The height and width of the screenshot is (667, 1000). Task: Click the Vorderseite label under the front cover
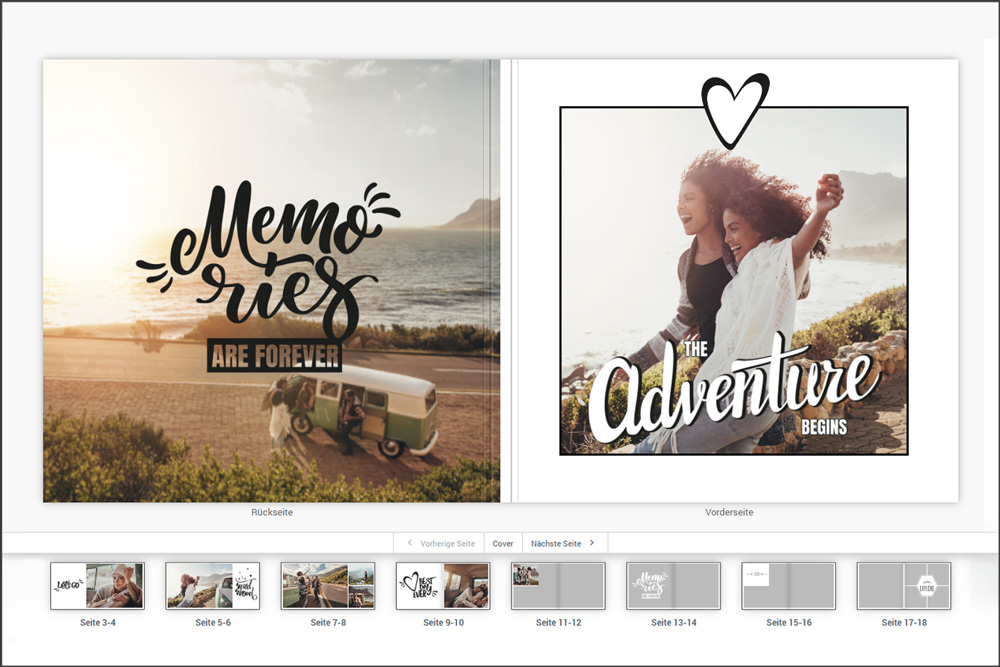pos(729,512)
